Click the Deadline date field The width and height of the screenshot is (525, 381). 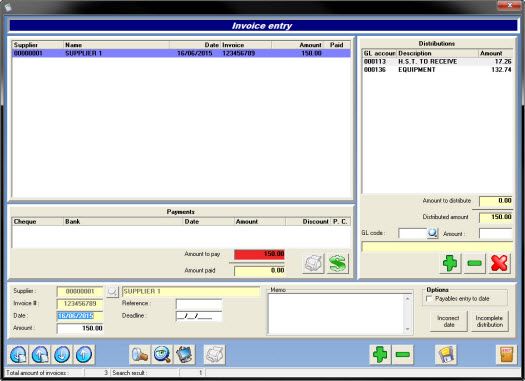199,316
